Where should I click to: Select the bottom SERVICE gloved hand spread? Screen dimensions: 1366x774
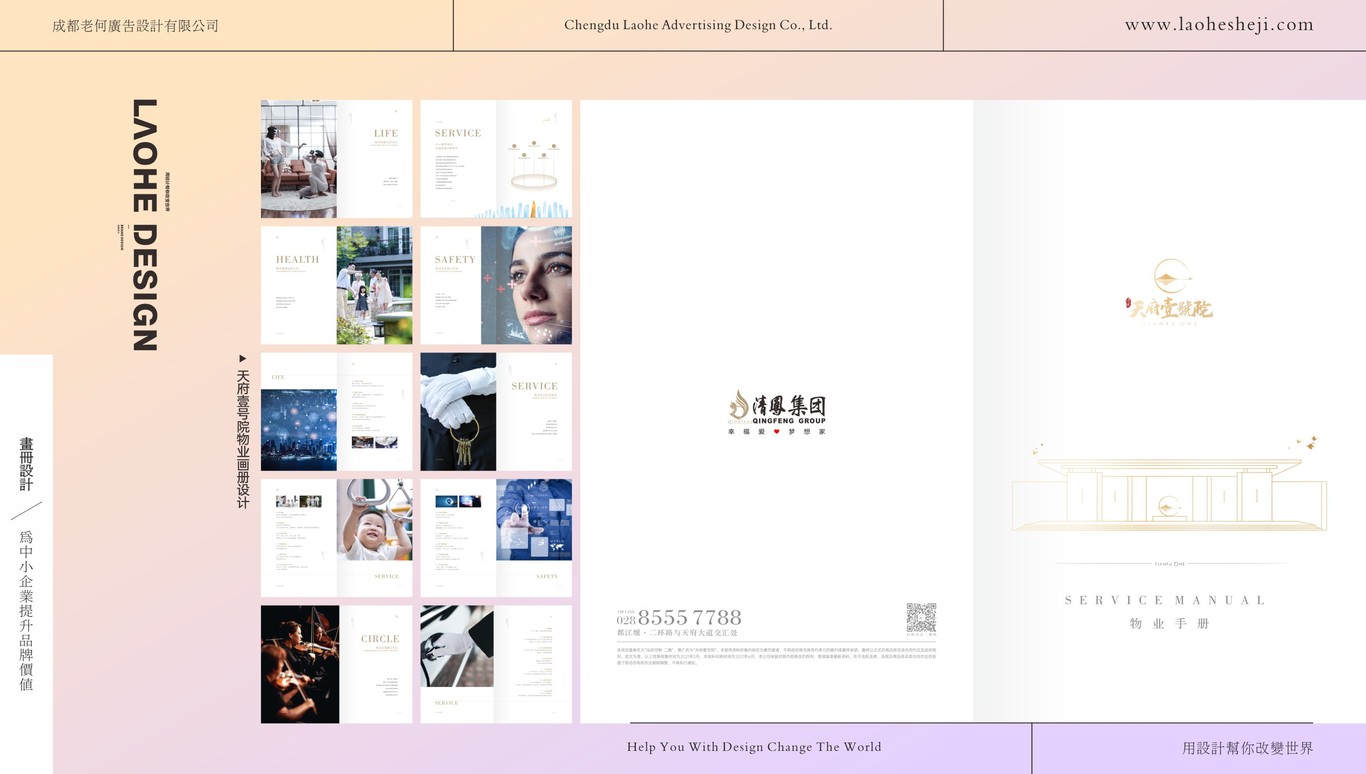pos(496,664)
